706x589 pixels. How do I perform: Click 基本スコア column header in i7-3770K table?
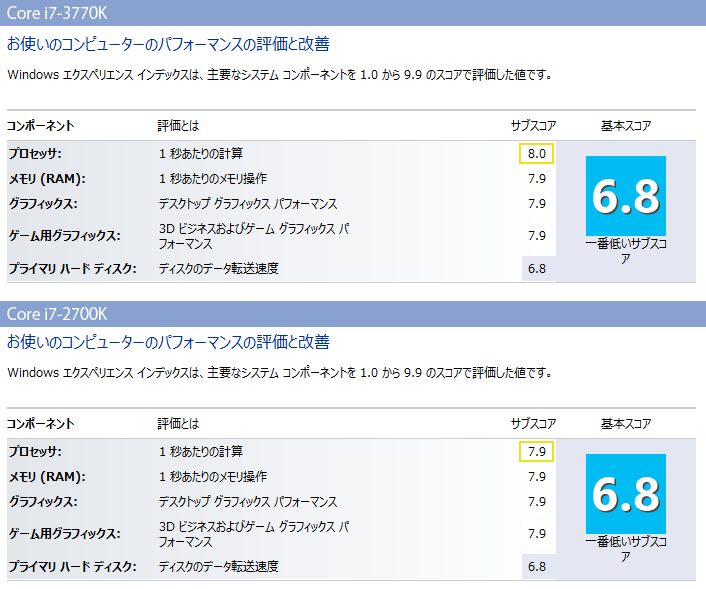coord(626,126)
